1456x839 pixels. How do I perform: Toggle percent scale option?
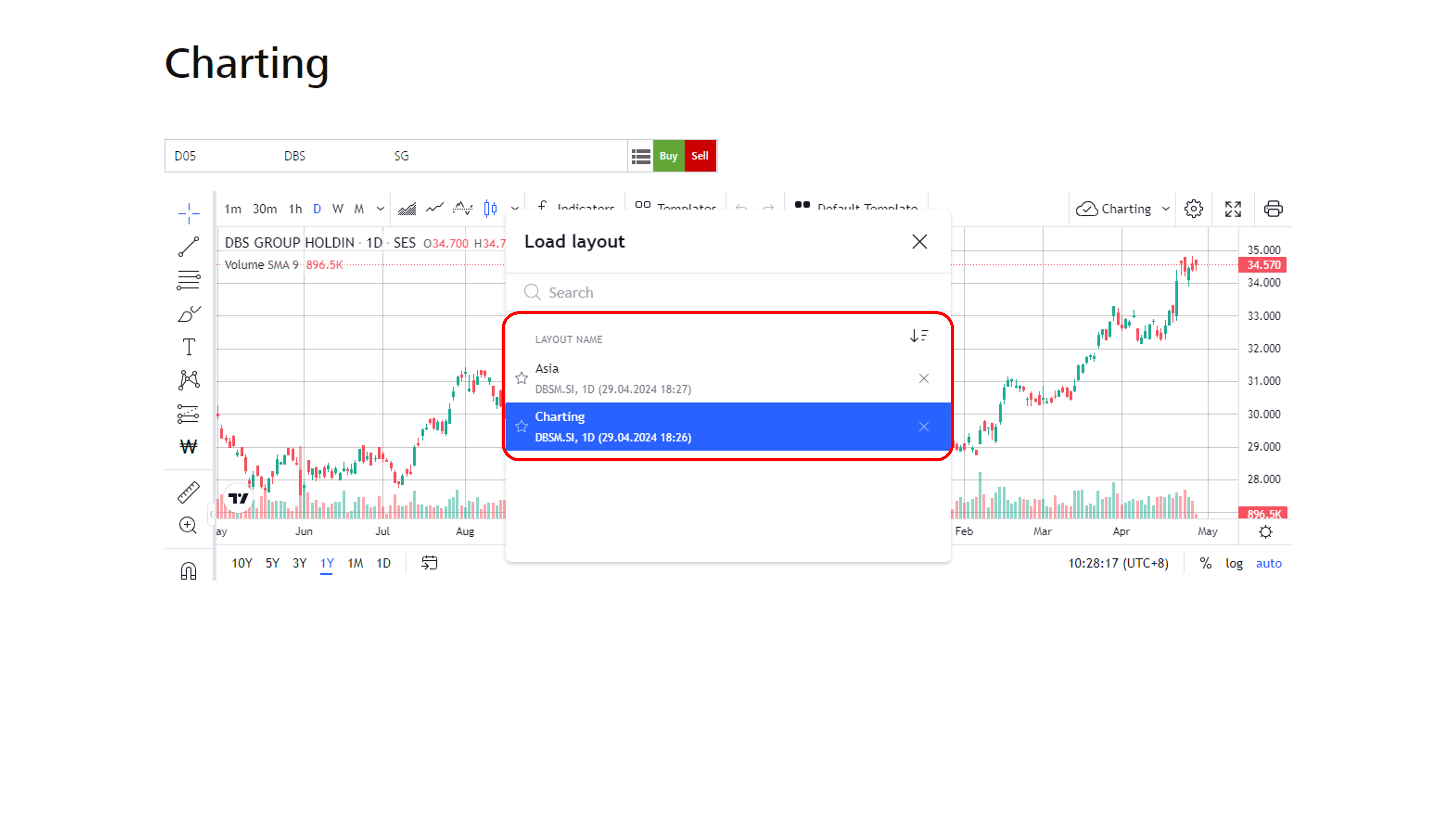click(1206, 563)
